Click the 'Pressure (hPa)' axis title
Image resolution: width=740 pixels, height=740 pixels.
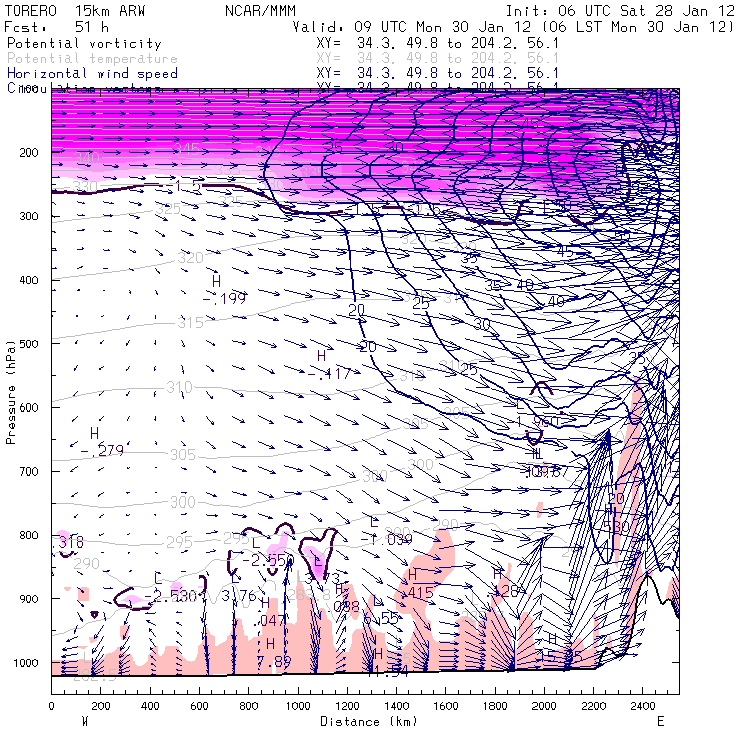click(x=10, y=392)
